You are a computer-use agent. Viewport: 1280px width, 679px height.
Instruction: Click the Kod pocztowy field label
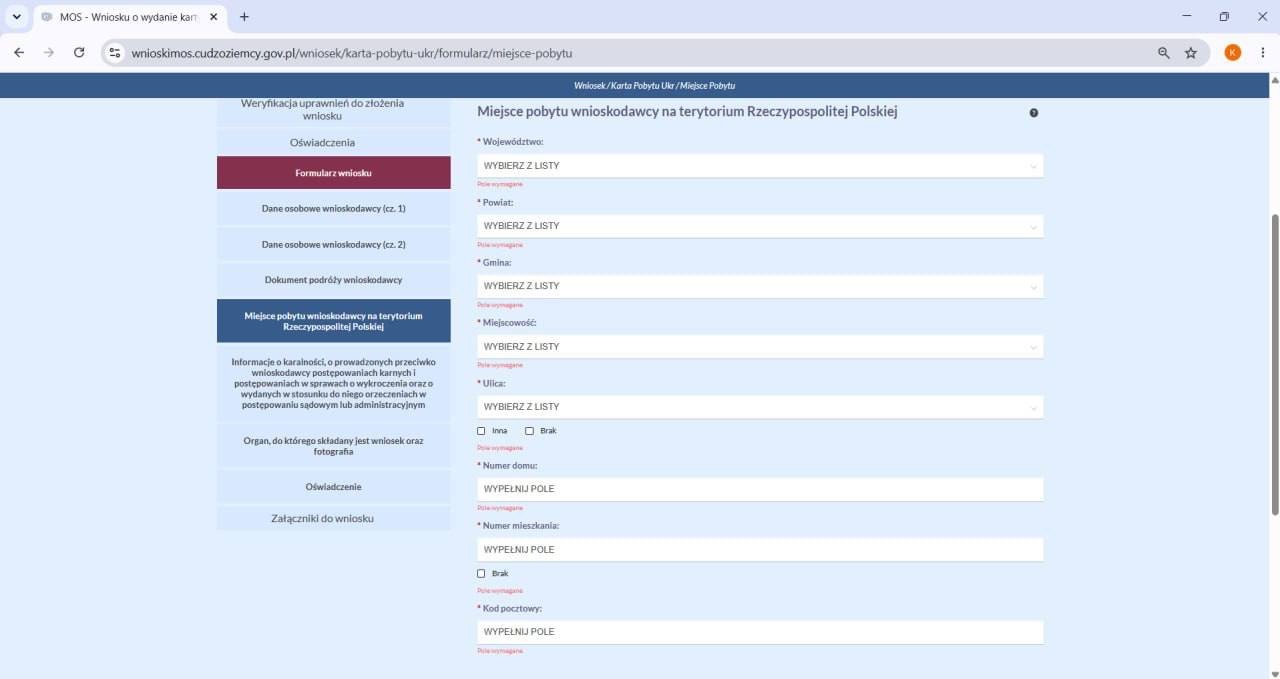[510, 608]
